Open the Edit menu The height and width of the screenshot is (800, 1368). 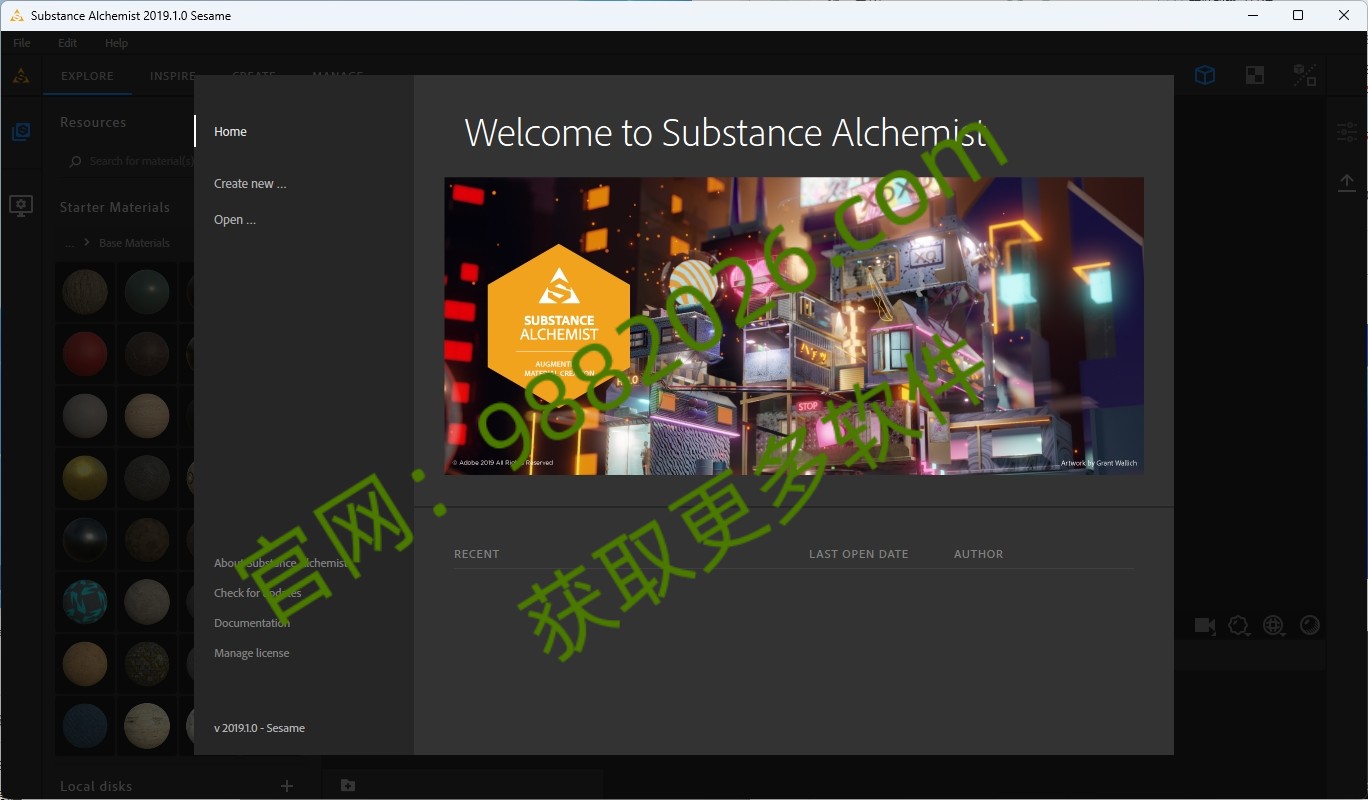[67, 43]
